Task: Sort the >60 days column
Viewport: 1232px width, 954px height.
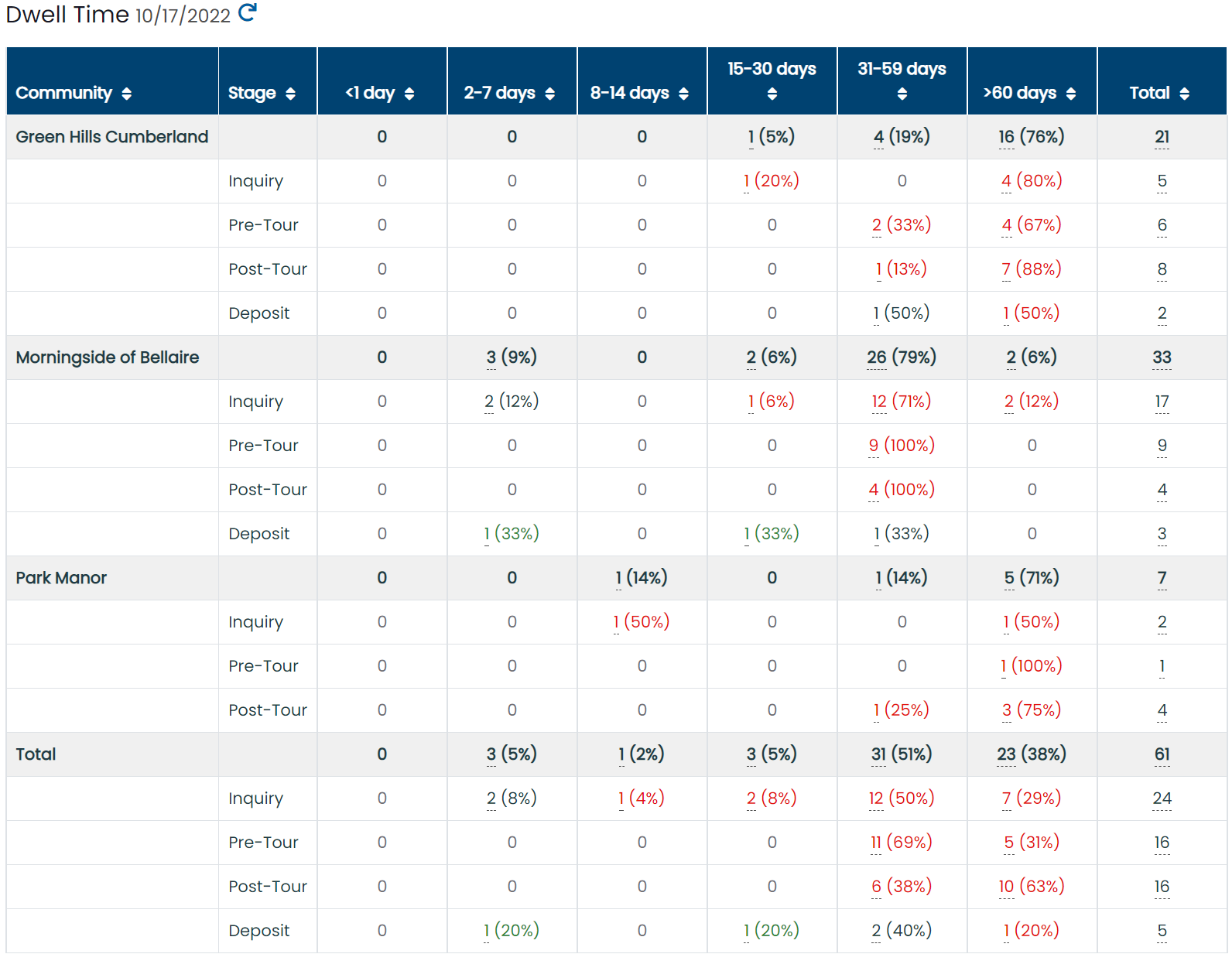Action: (1070, 94)
